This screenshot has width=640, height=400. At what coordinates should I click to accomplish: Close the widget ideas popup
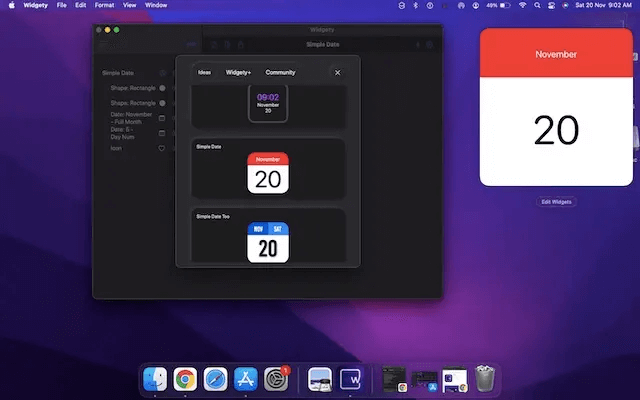[x=337, y=72]
